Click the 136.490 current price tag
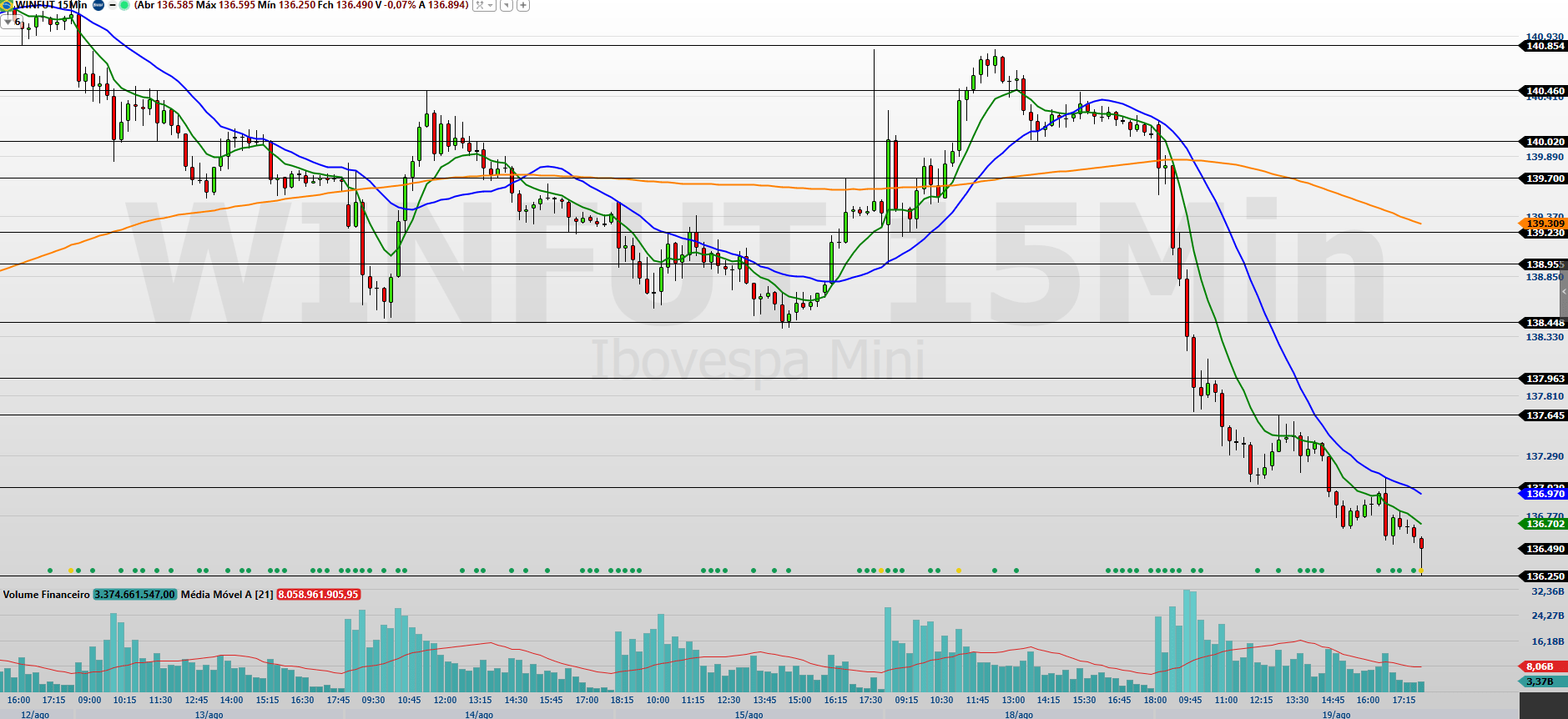 tap(1543, 549)
